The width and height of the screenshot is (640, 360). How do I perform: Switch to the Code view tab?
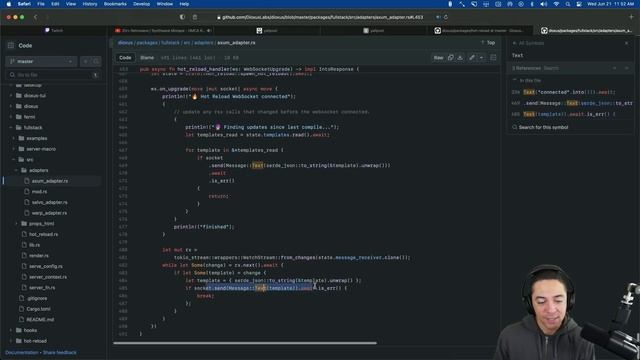(x=125, y=58)
